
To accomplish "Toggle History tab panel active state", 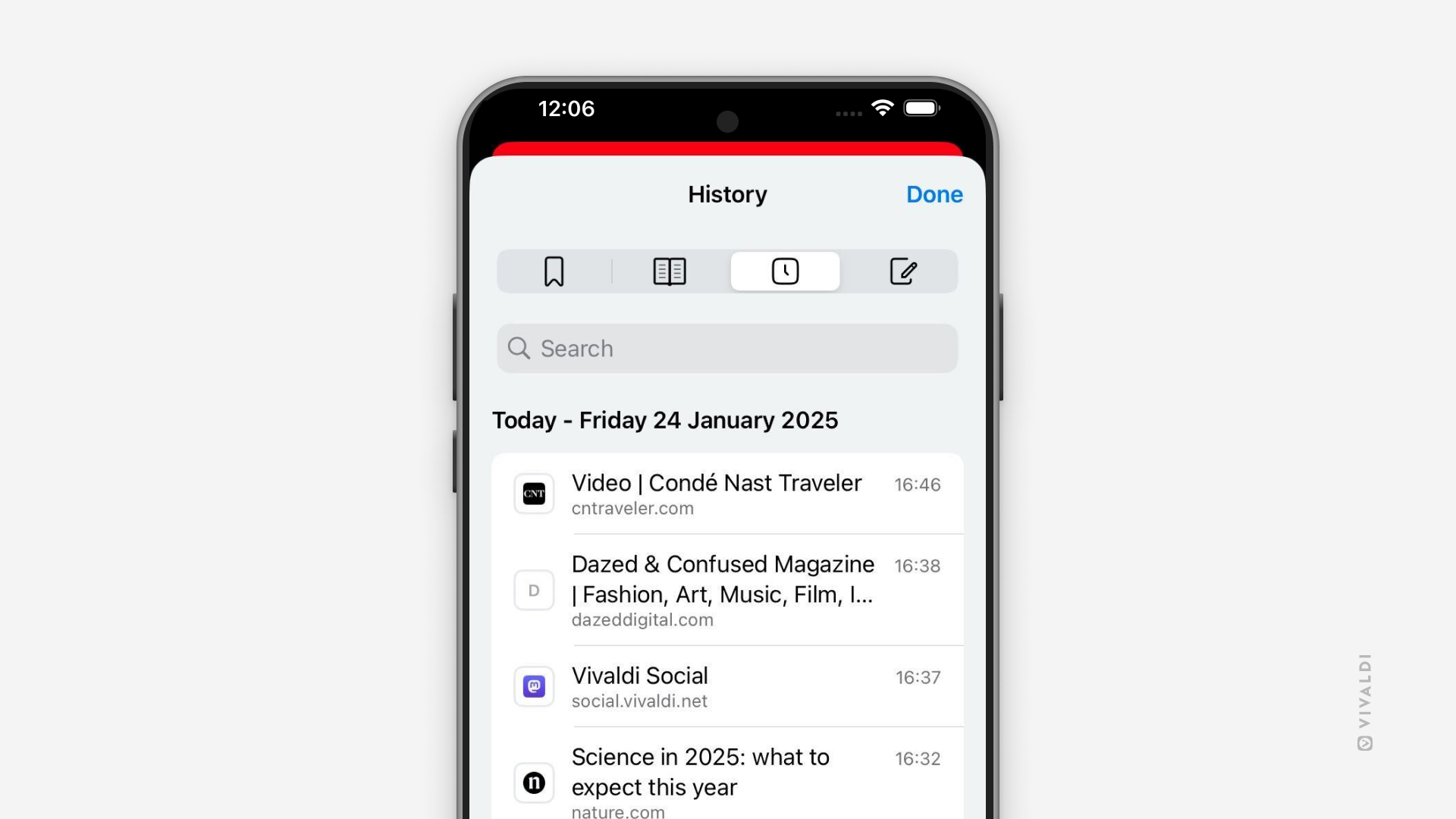I will tap(785, 270).
